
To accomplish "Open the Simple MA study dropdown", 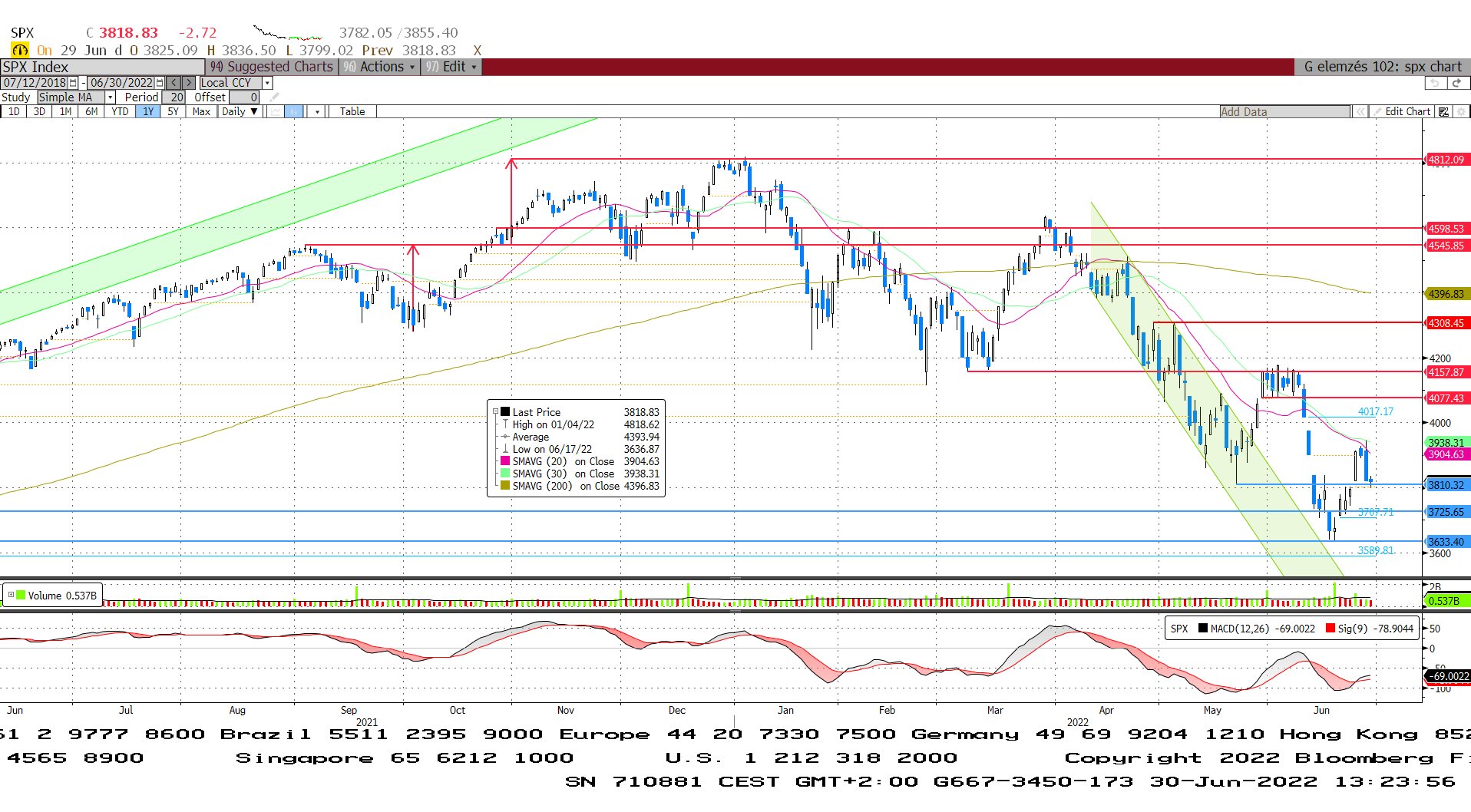I will tap(110, 97).
